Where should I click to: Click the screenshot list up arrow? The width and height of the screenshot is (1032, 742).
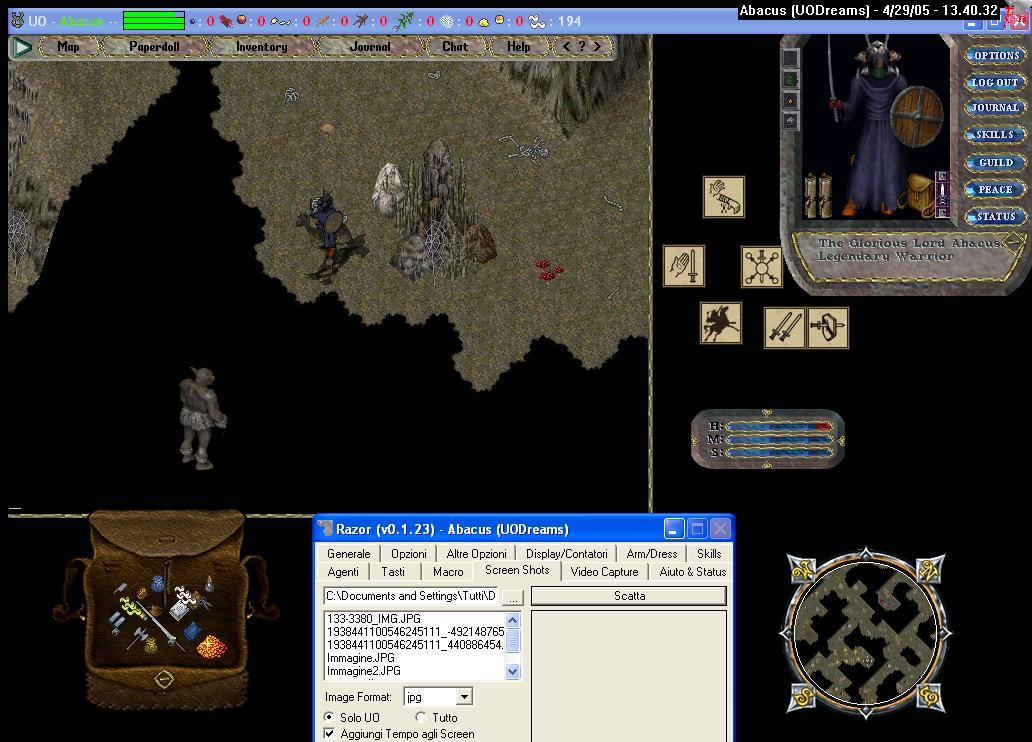click(x=513, y=620)
